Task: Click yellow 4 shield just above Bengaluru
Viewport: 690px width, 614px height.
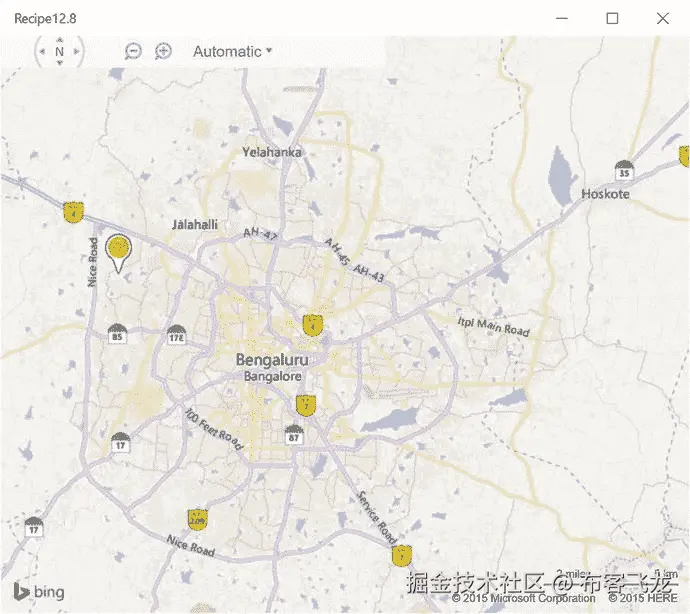Action: (312, 326)
